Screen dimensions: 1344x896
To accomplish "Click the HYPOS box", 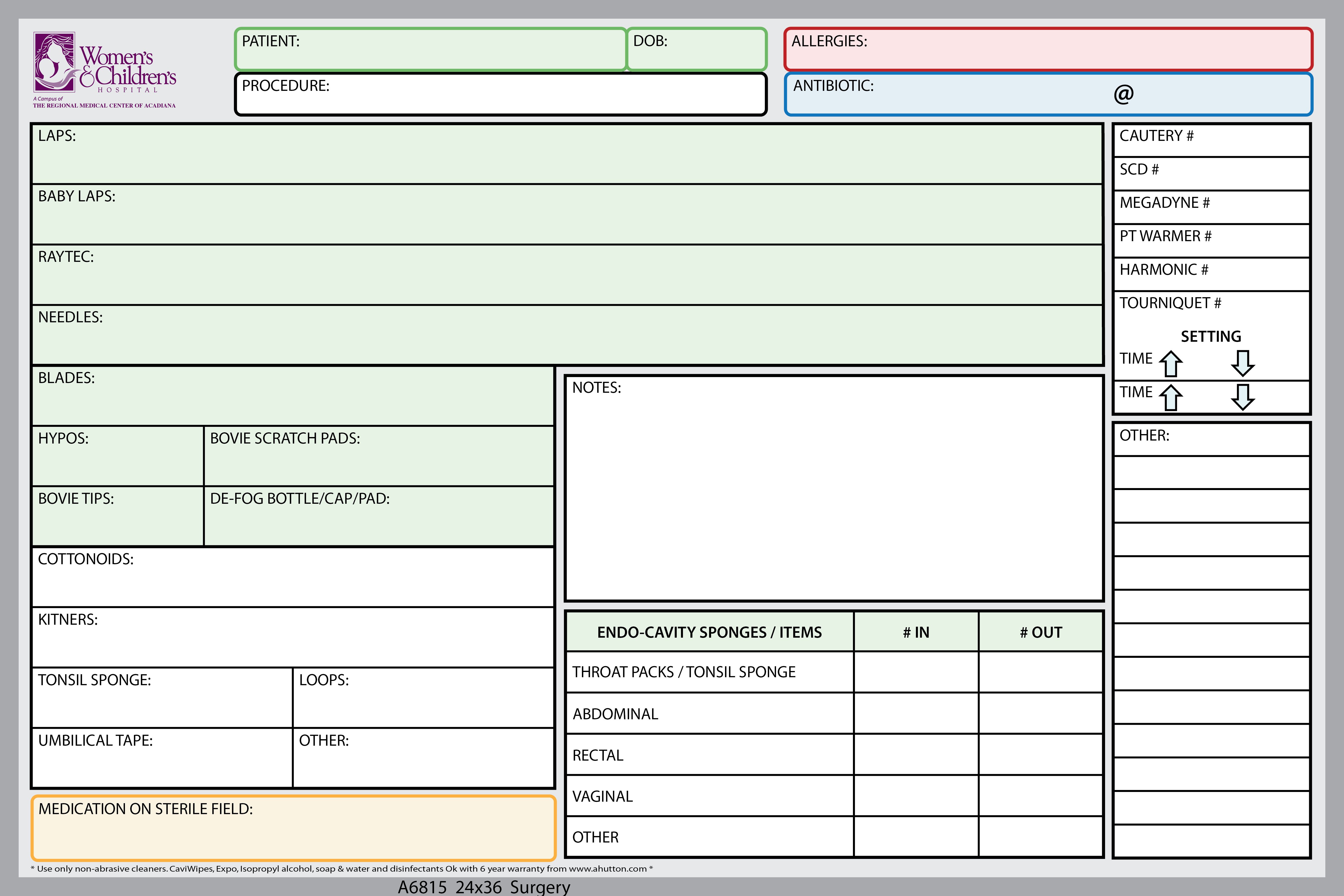I will click(x=118, y=456).
